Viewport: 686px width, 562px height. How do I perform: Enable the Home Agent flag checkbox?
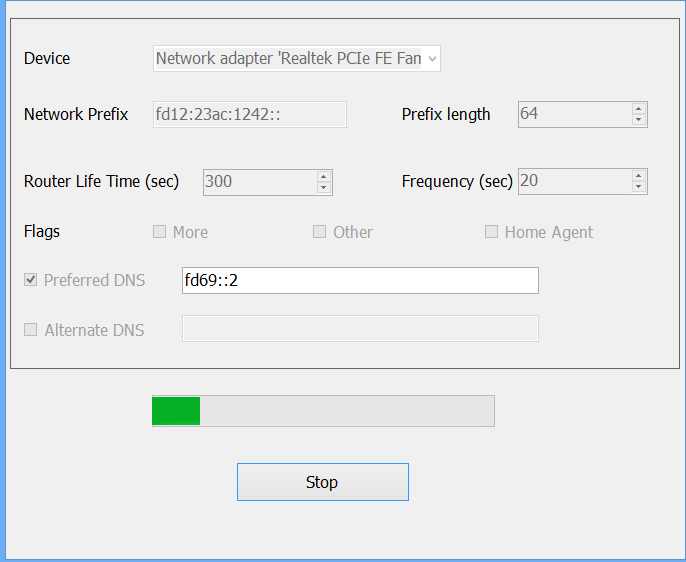(491, 232)
